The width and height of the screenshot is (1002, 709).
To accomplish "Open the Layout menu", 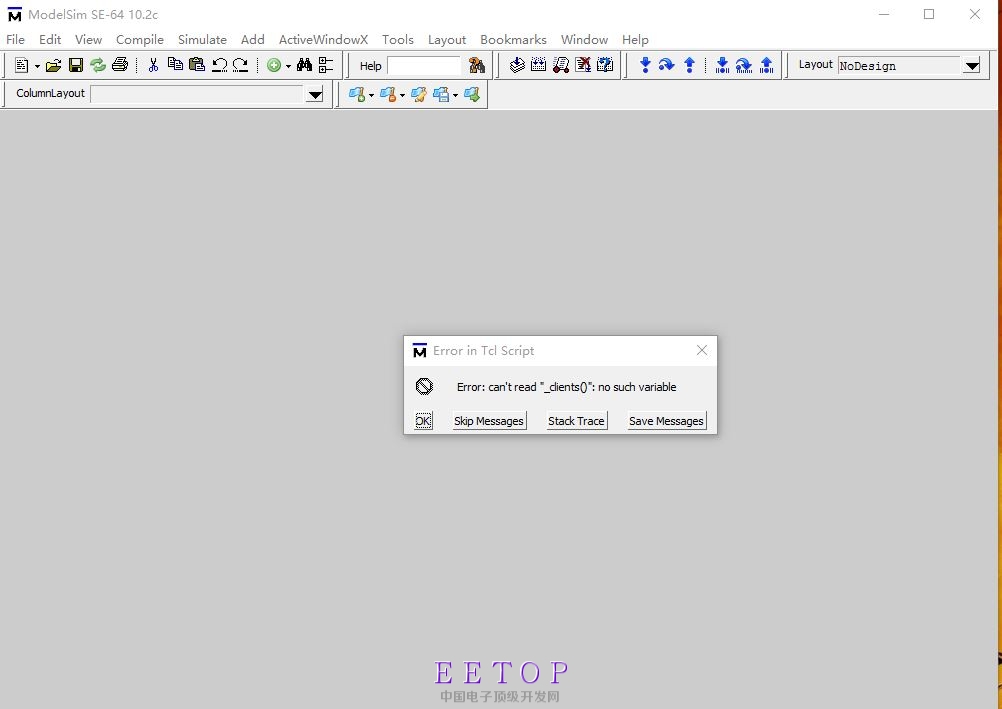I will 447,40.
